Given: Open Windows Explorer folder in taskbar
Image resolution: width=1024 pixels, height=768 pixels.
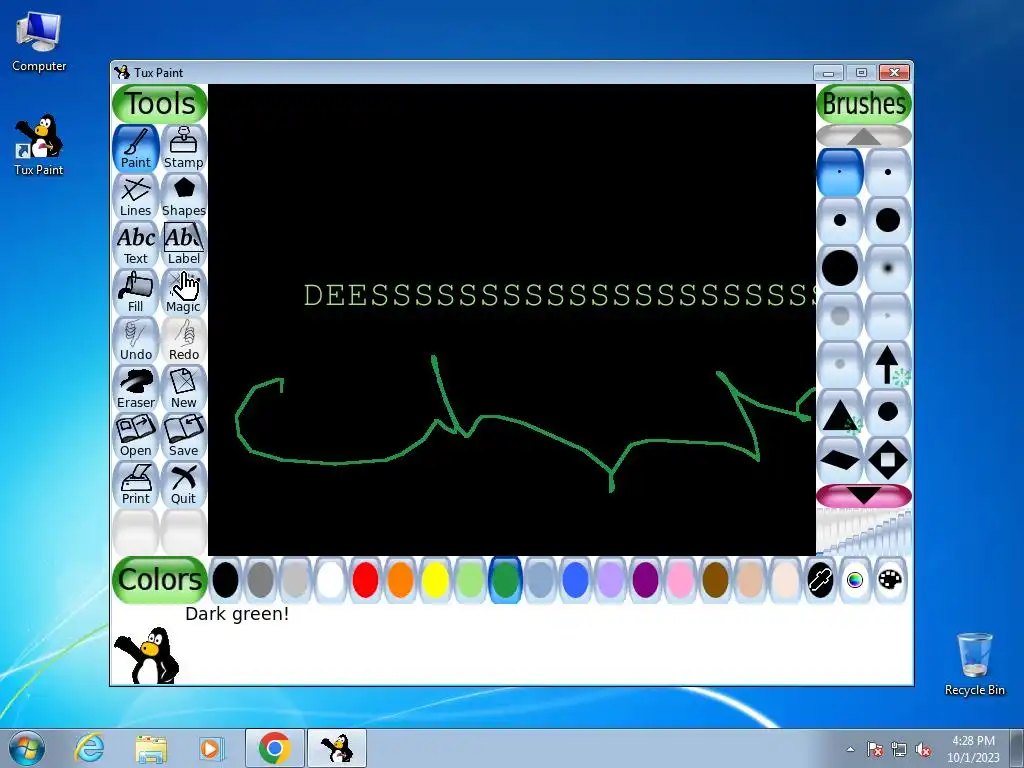Looking at the screenshot, I should point(151,748).
